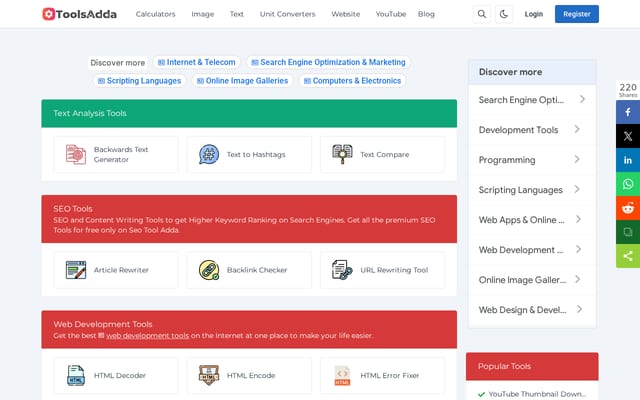Open Search Engine Optimization & Marketing tag
The height and width of the screenshot is (400, 640).
coord(329,62)
